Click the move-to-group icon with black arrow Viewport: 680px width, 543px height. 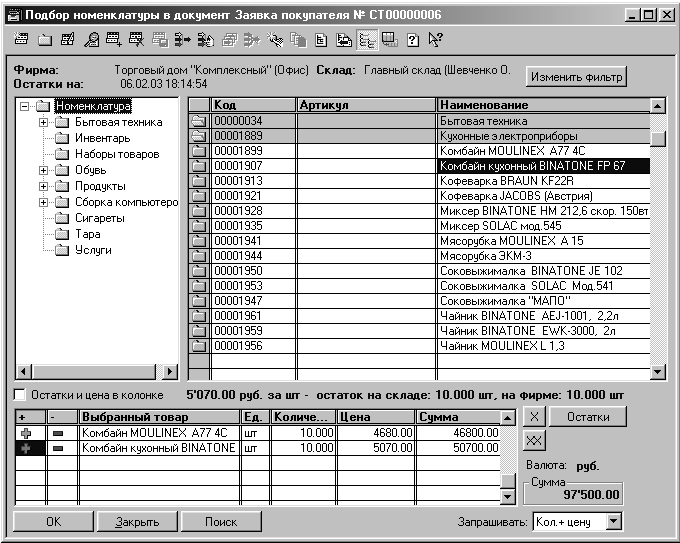click(183, 40)
